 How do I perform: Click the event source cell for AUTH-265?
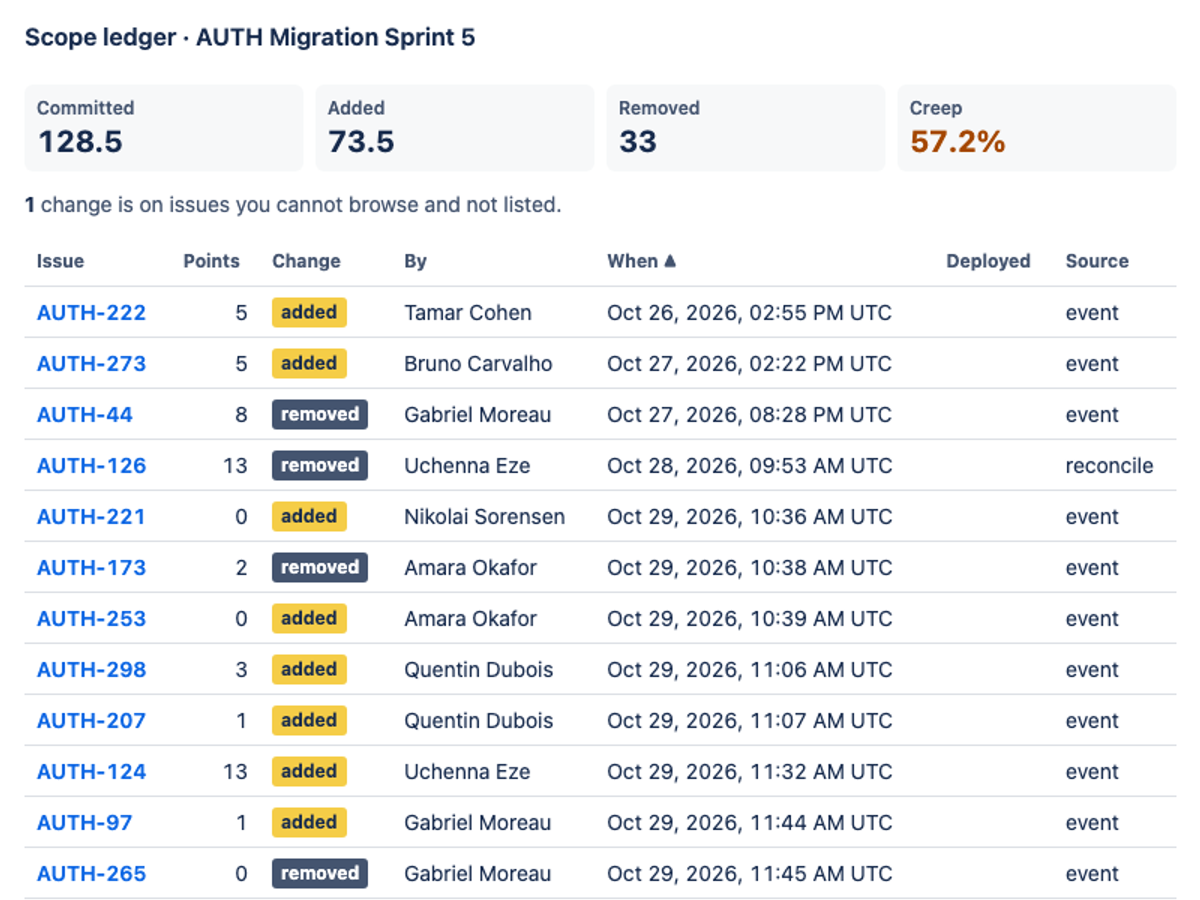click(x=1092, y=874)
